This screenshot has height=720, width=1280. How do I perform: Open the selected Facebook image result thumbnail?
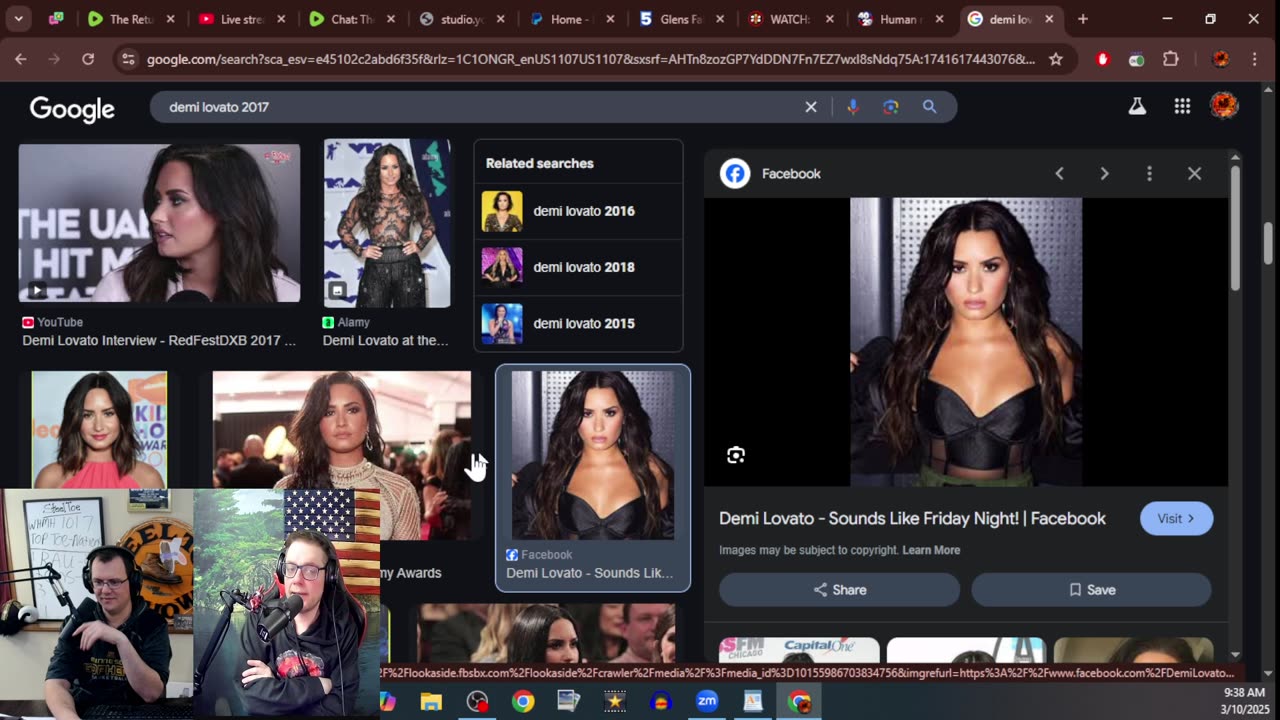[x=593, y=456]
